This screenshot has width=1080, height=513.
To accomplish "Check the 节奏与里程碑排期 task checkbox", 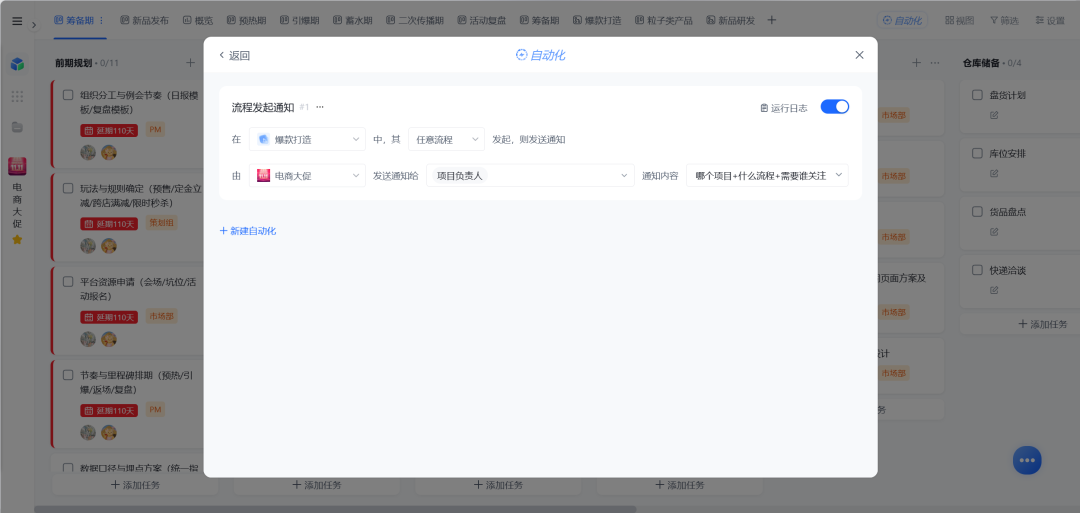I will (x=68, y=375).
